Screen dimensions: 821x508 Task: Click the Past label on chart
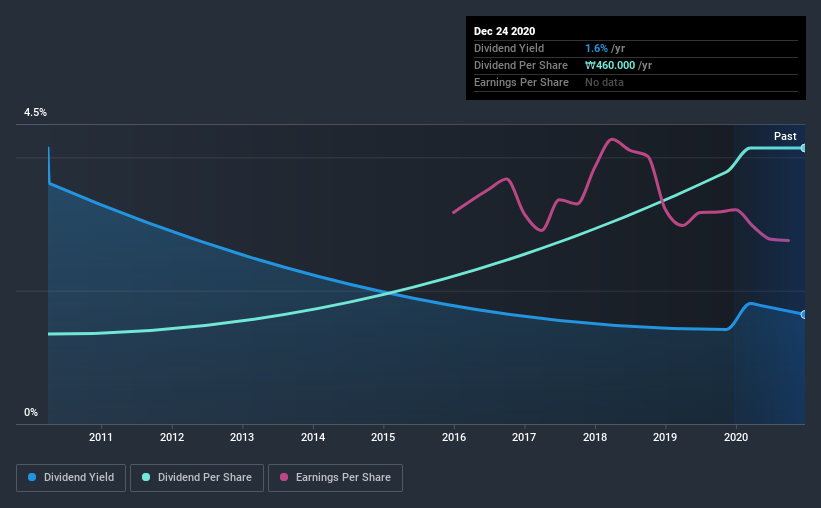click(785, 136)
